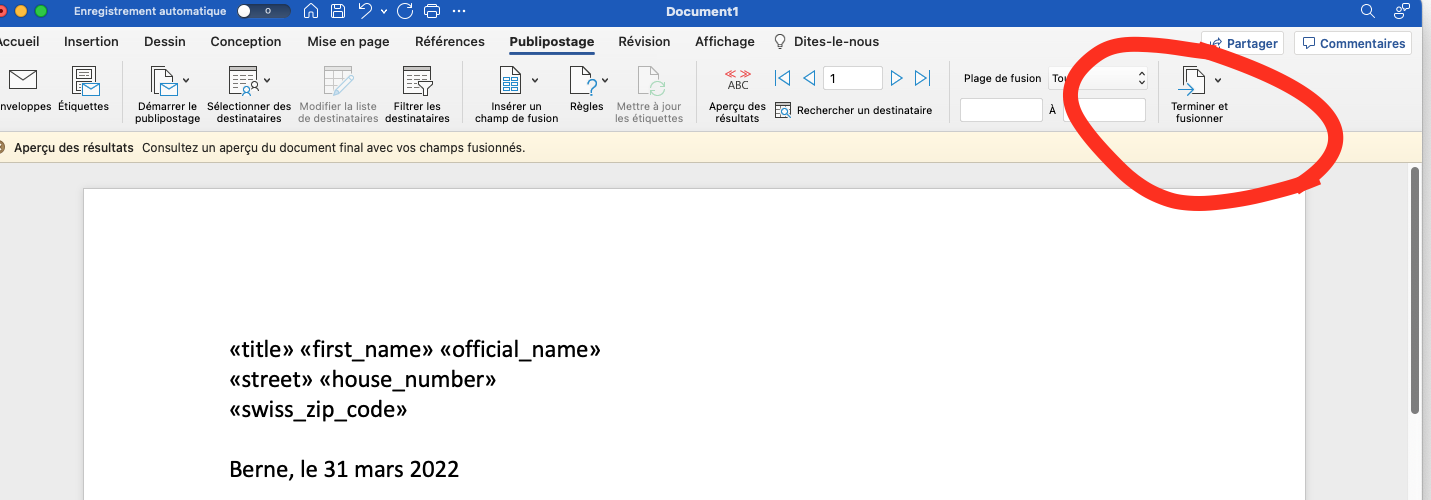Open the Étiquettes labels tool
This screenshot has width=1431, height=500.
tap(84, 82)
